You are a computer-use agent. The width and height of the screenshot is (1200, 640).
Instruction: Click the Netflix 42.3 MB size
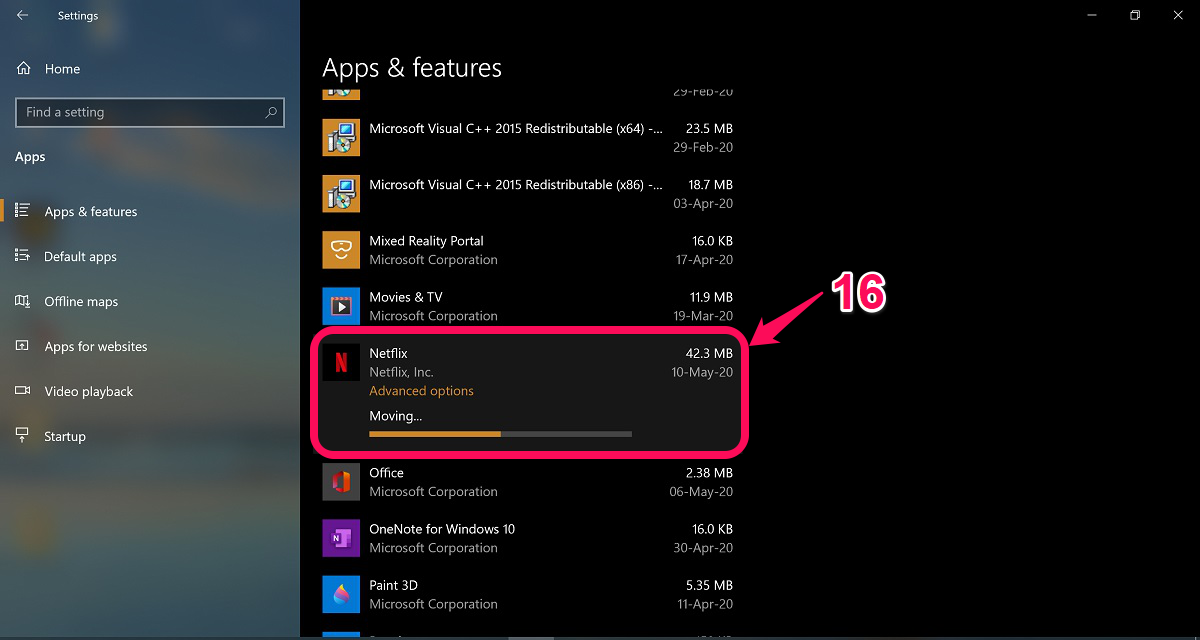pos(709,353)
